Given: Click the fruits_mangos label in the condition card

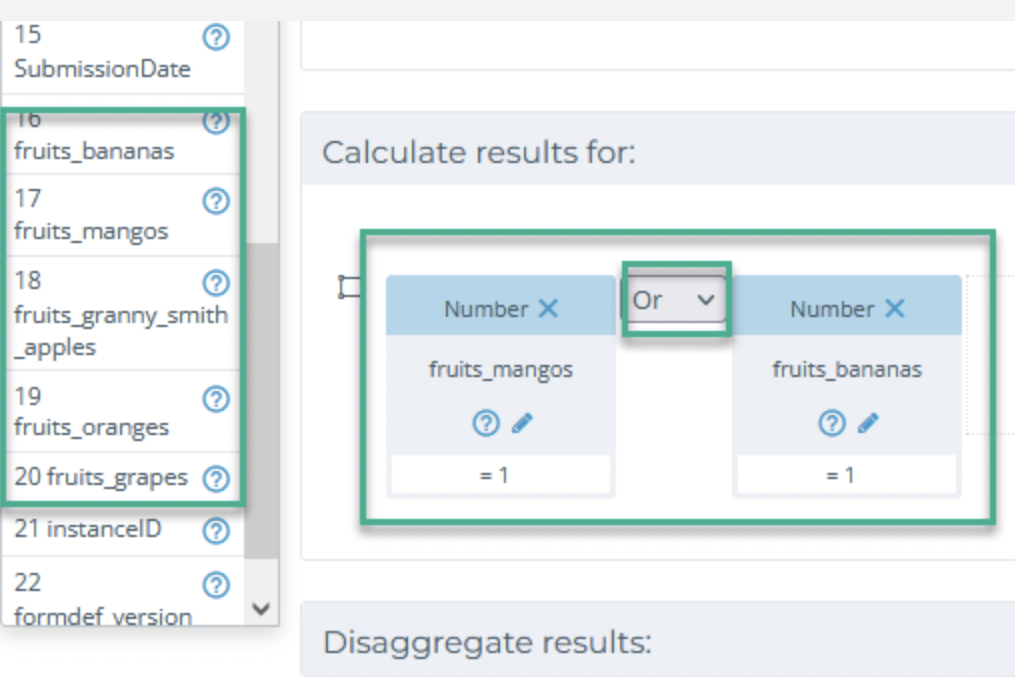Looking at the screenshot, I should (501, 370).
